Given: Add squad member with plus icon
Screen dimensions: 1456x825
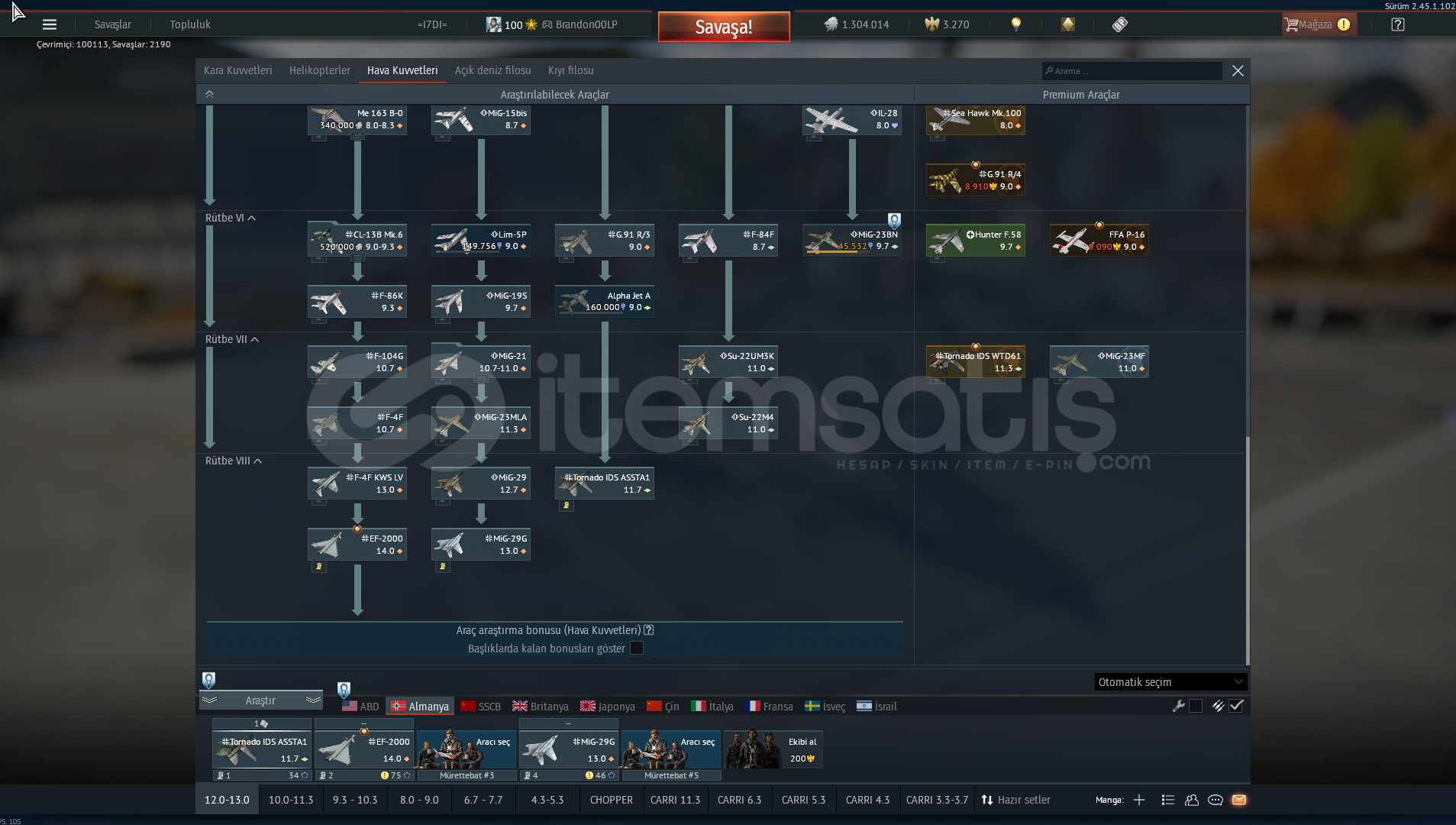Looking at the screenshot, I should pyautogui.click(x=1138, y=800).
